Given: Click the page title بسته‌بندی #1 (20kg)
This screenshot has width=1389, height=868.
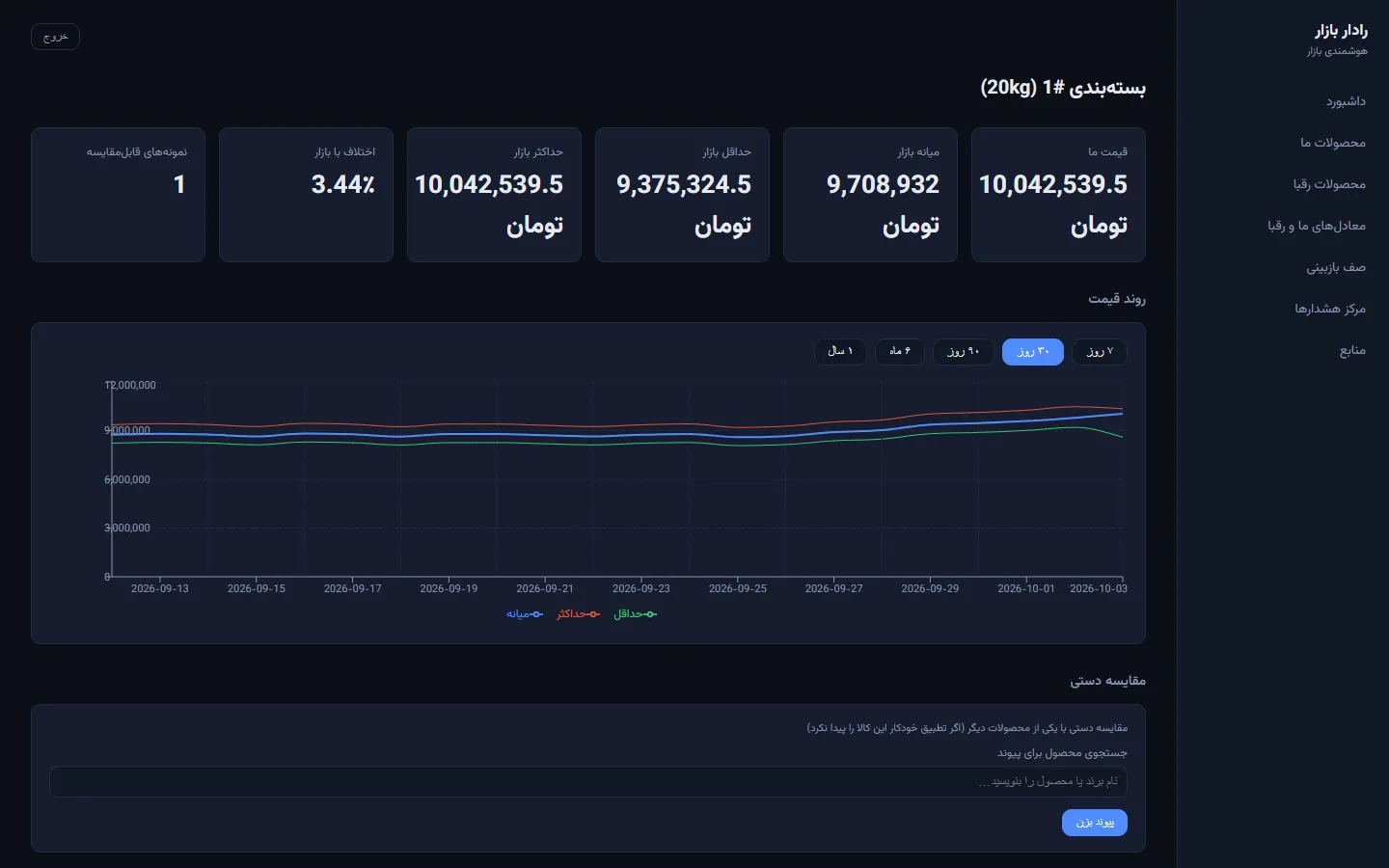Looking at the screenshot, I should tap(1063, 88).
